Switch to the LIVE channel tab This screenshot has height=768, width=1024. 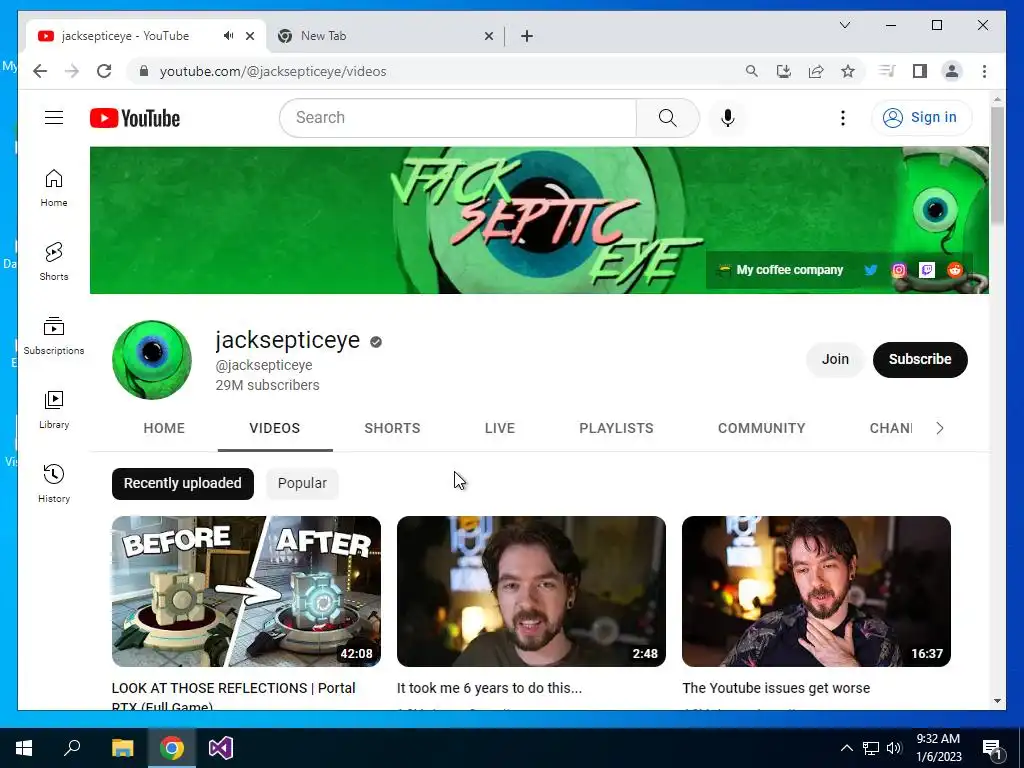(500, 428)
